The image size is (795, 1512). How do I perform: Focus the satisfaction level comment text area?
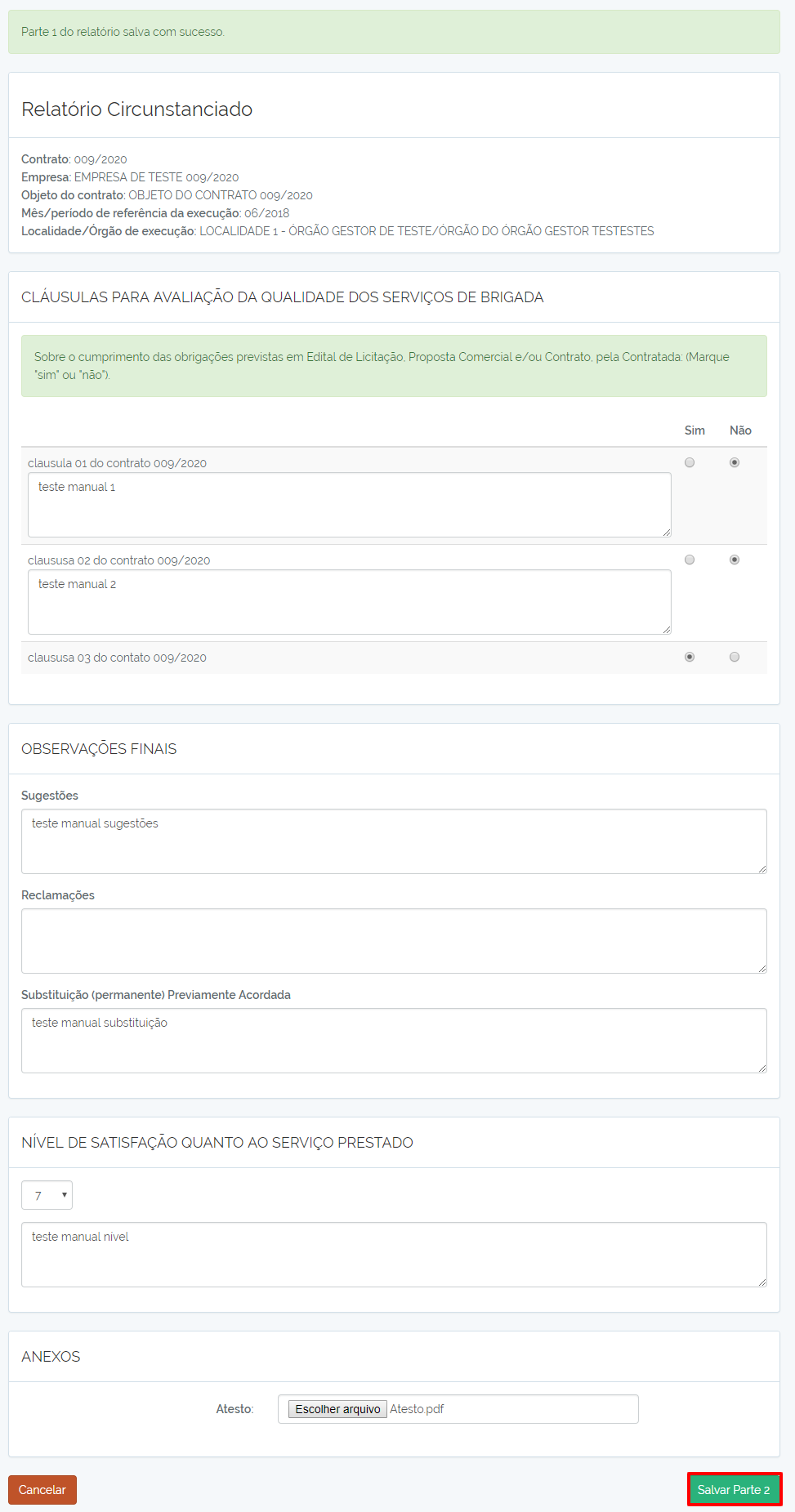(x=394, y=1255)
